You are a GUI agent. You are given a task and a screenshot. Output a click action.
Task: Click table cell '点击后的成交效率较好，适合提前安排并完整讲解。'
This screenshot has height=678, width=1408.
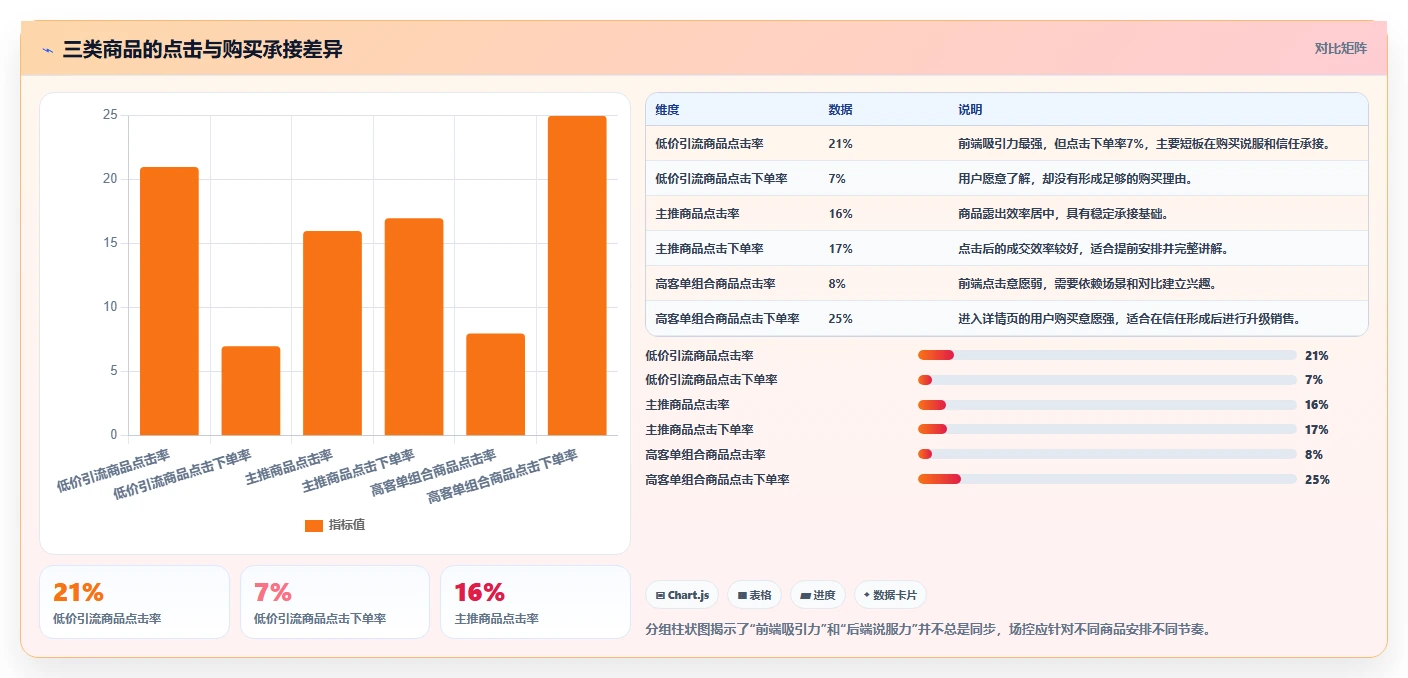(x=1158, y=249)
